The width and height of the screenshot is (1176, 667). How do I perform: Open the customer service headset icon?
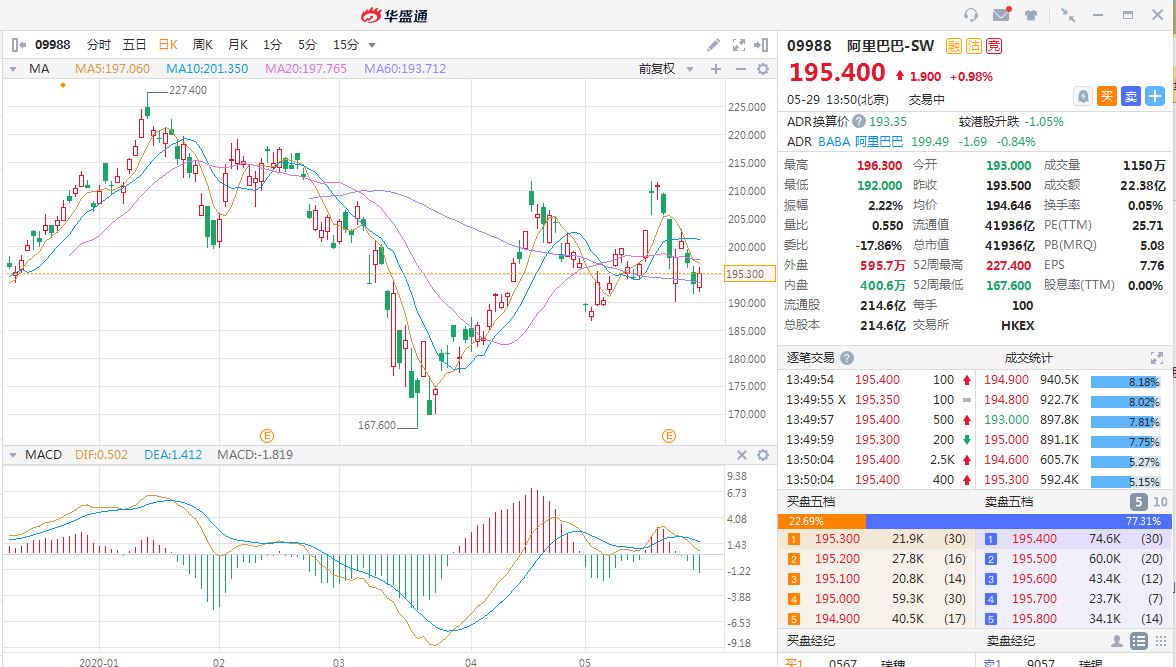point(970,14)
